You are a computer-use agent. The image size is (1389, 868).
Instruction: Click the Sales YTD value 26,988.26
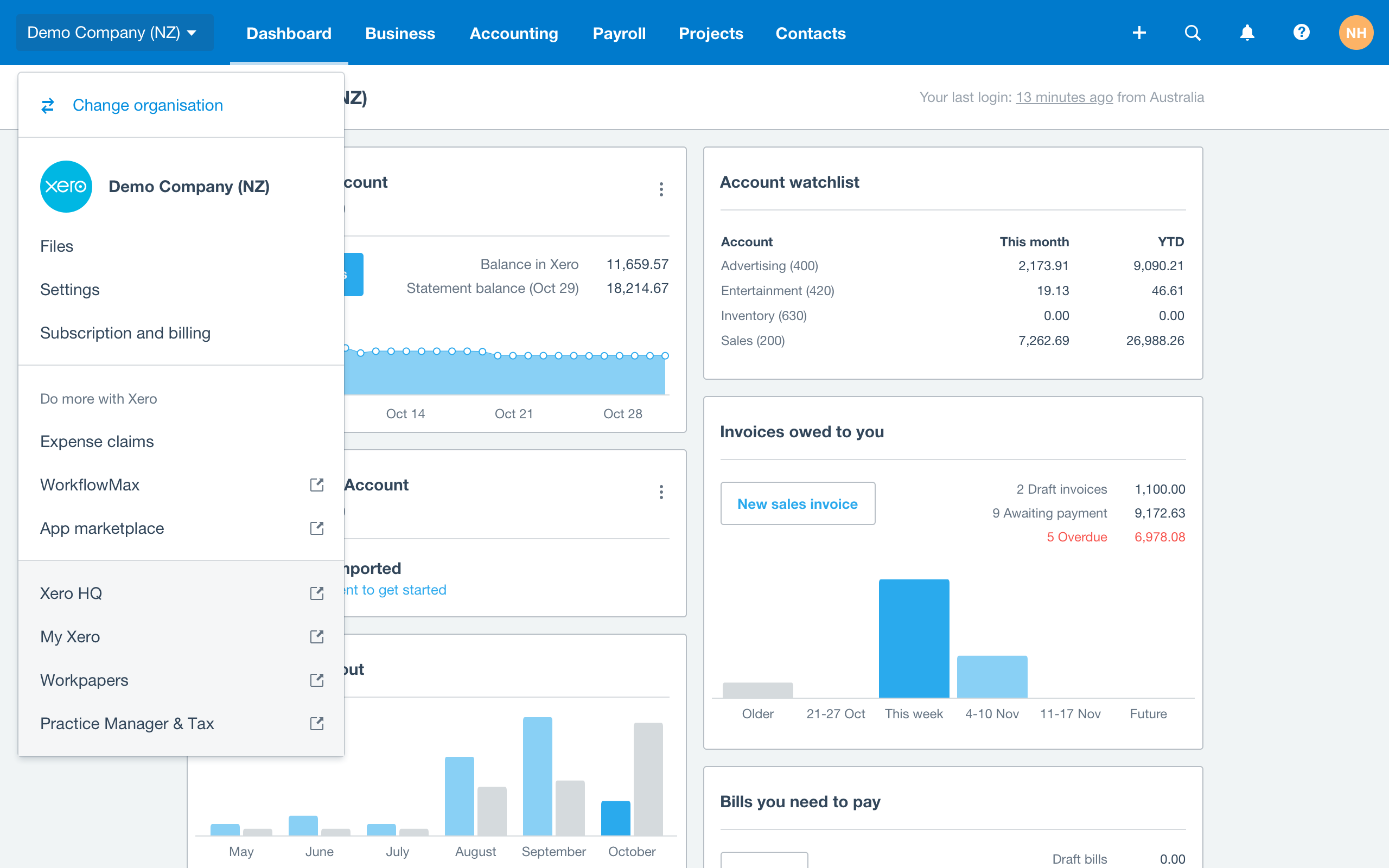(1155, 341)
